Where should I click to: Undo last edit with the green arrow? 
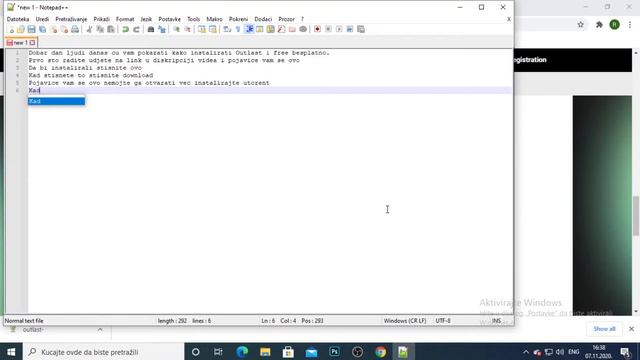[x=125, y=29]
